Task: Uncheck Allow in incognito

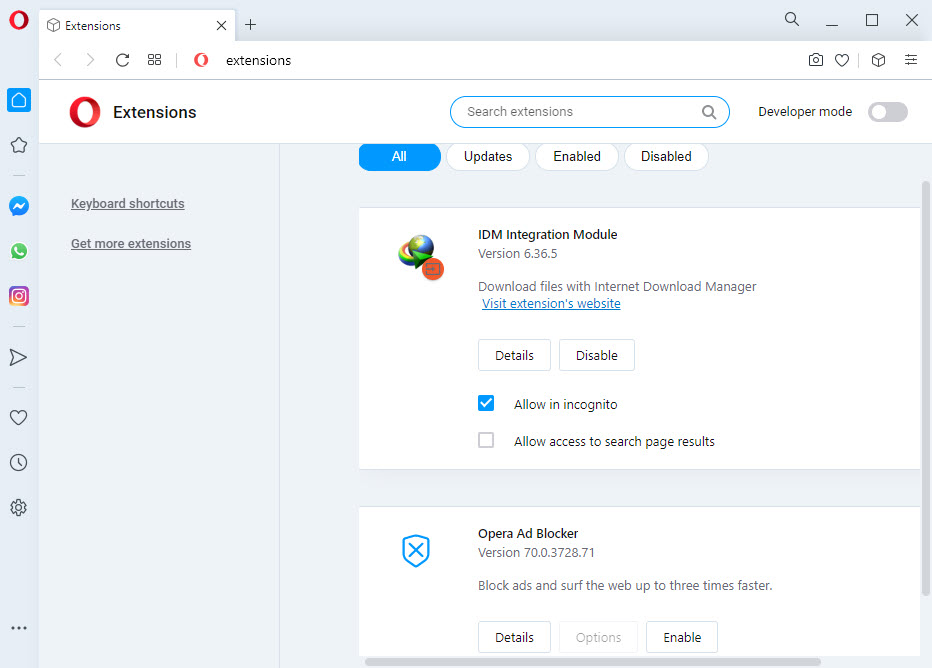Action: pyautogui.click(x=486, y=403)
